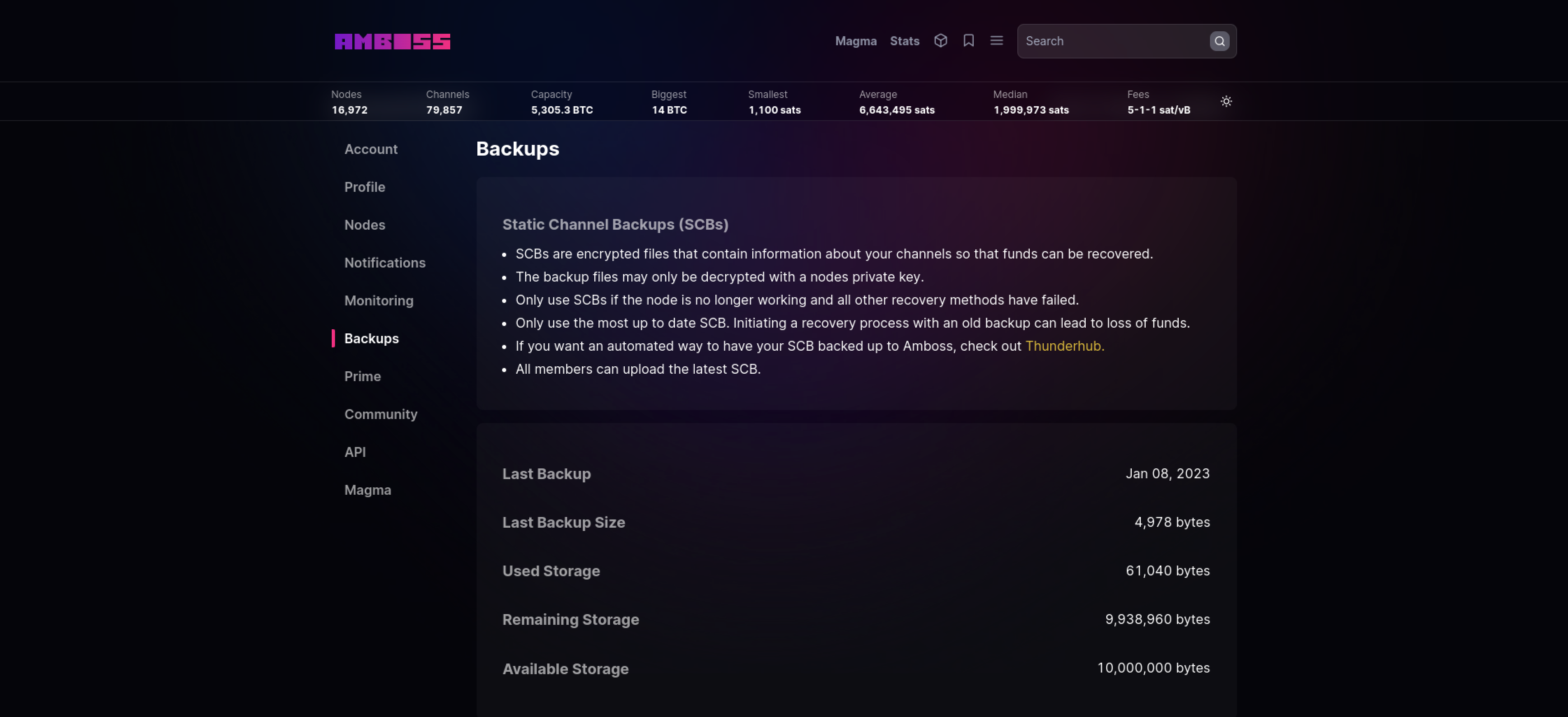Click the search magnifier button
1568x717 pixels.
pos(1219,42)
